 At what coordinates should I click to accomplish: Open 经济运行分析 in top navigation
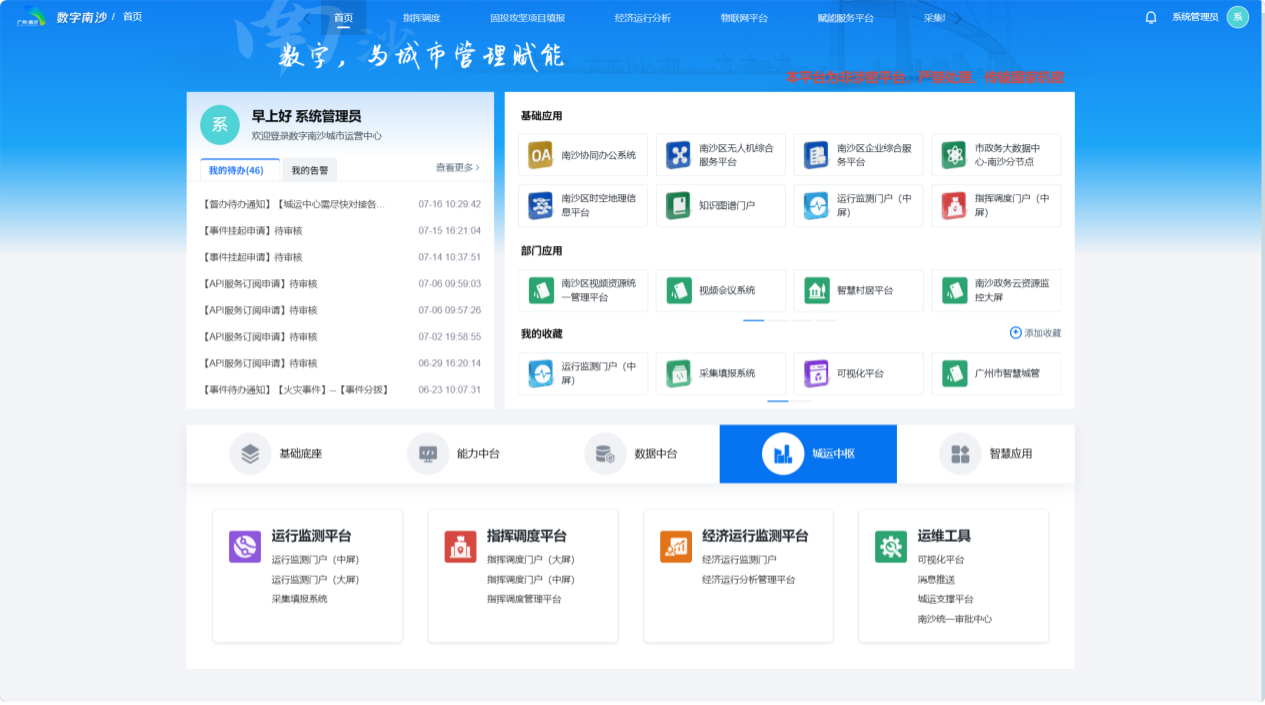pos(643,18)
